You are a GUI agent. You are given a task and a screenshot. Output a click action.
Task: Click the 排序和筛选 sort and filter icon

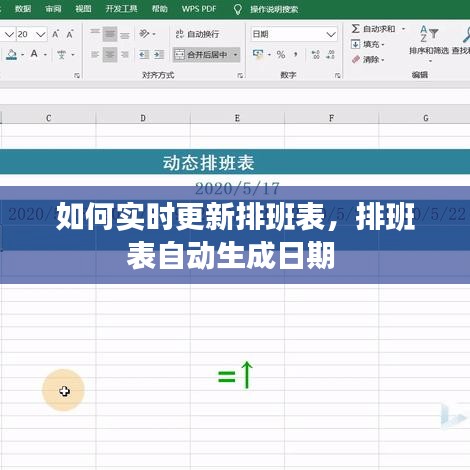point(429,33)
